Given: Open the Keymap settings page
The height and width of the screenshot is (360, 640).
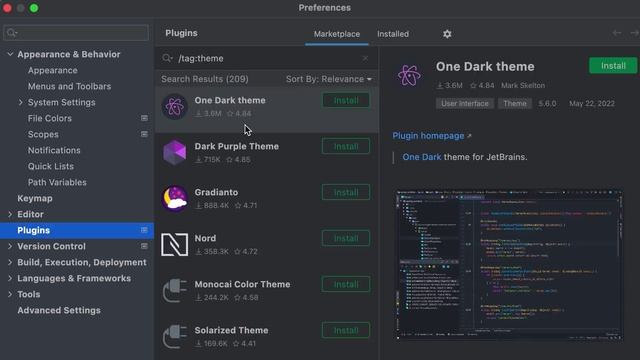Looking at the screenshot, I should tap(35, 198).
